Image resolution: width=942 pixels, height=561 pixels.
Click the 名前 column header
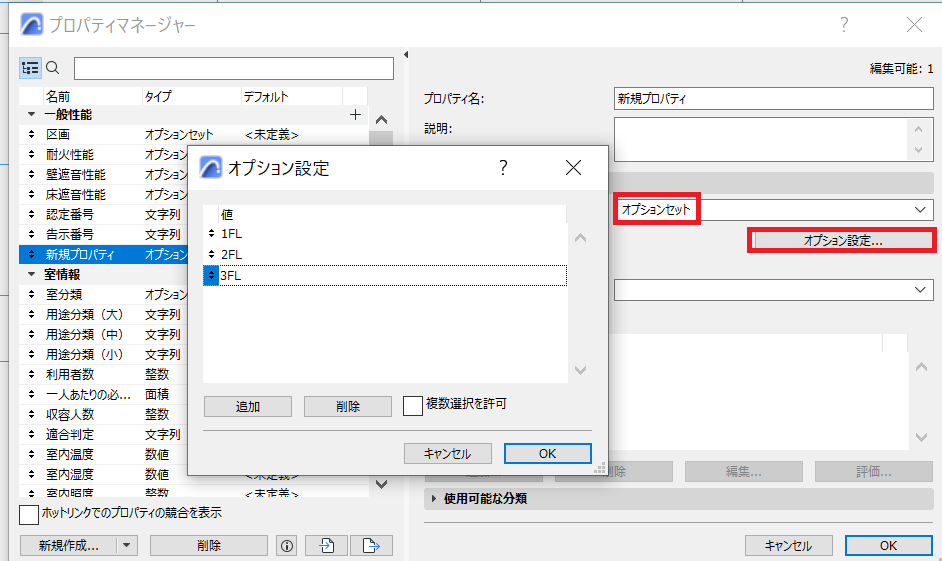[92, 96]
